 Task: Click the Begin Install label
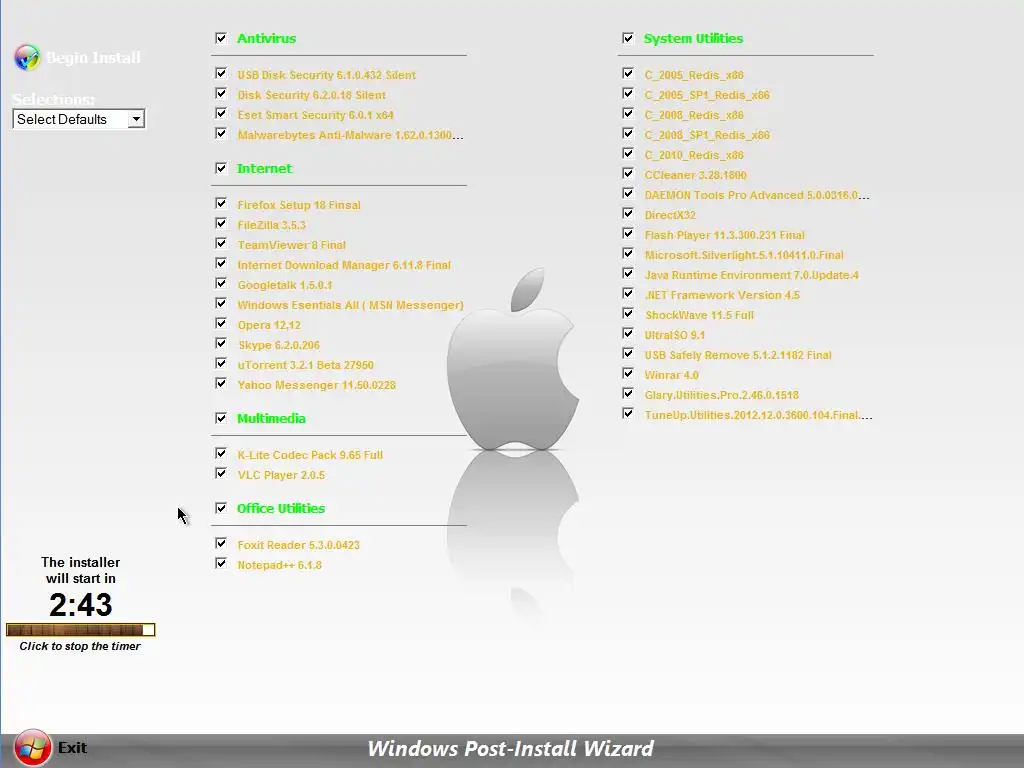pos(93,58)
